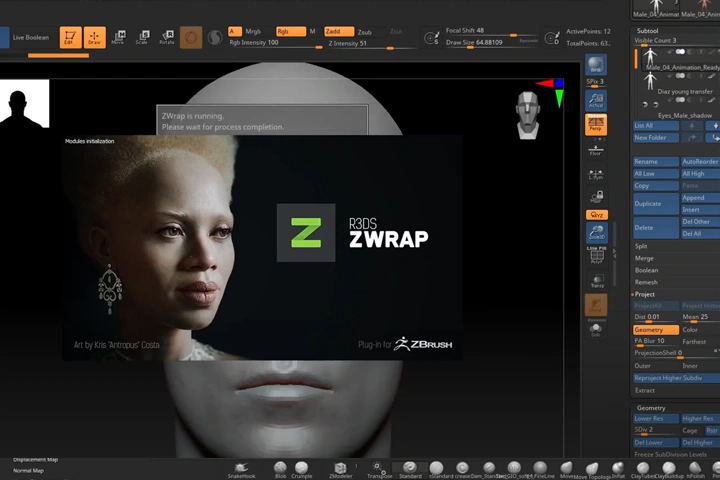Click the Rename button

point(656,162)
